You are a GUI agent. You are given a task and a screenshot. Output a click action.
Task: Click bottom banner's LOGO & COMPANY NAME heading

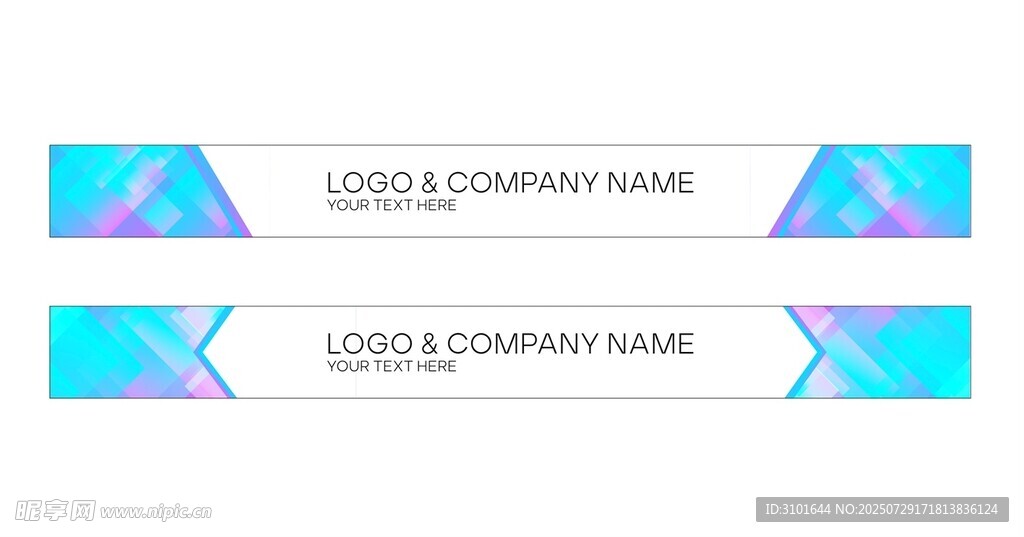[510, 344]
